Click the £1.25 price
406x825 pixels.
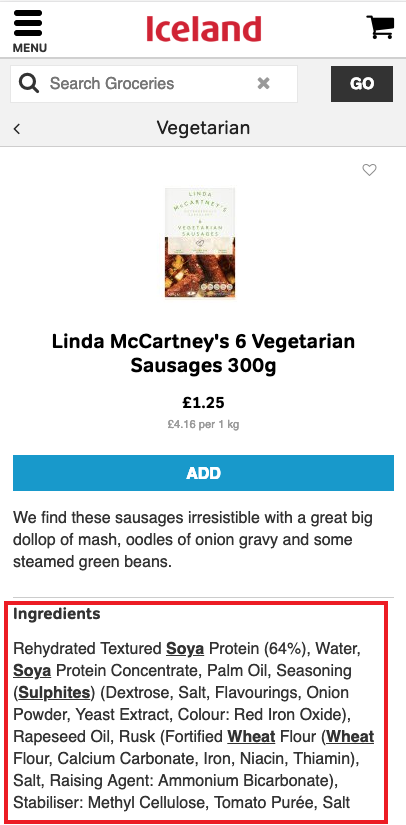pyautogui.click(x=204, y=403)
